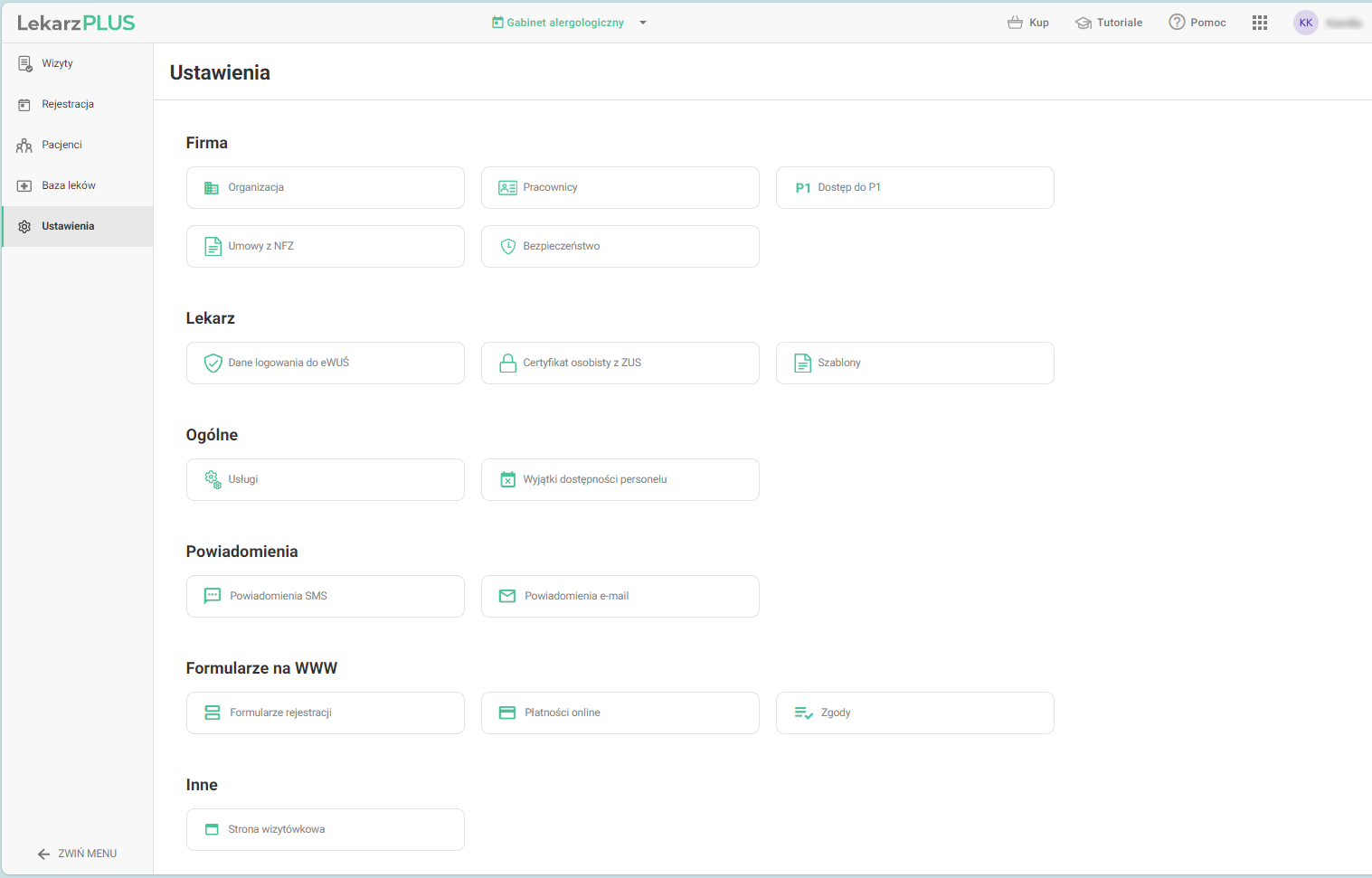The height and width of the screenshot is (878, 1372).
Task: Open Wizyty in the sidebar
Action: pyautogui.click(x=57, y=63)
